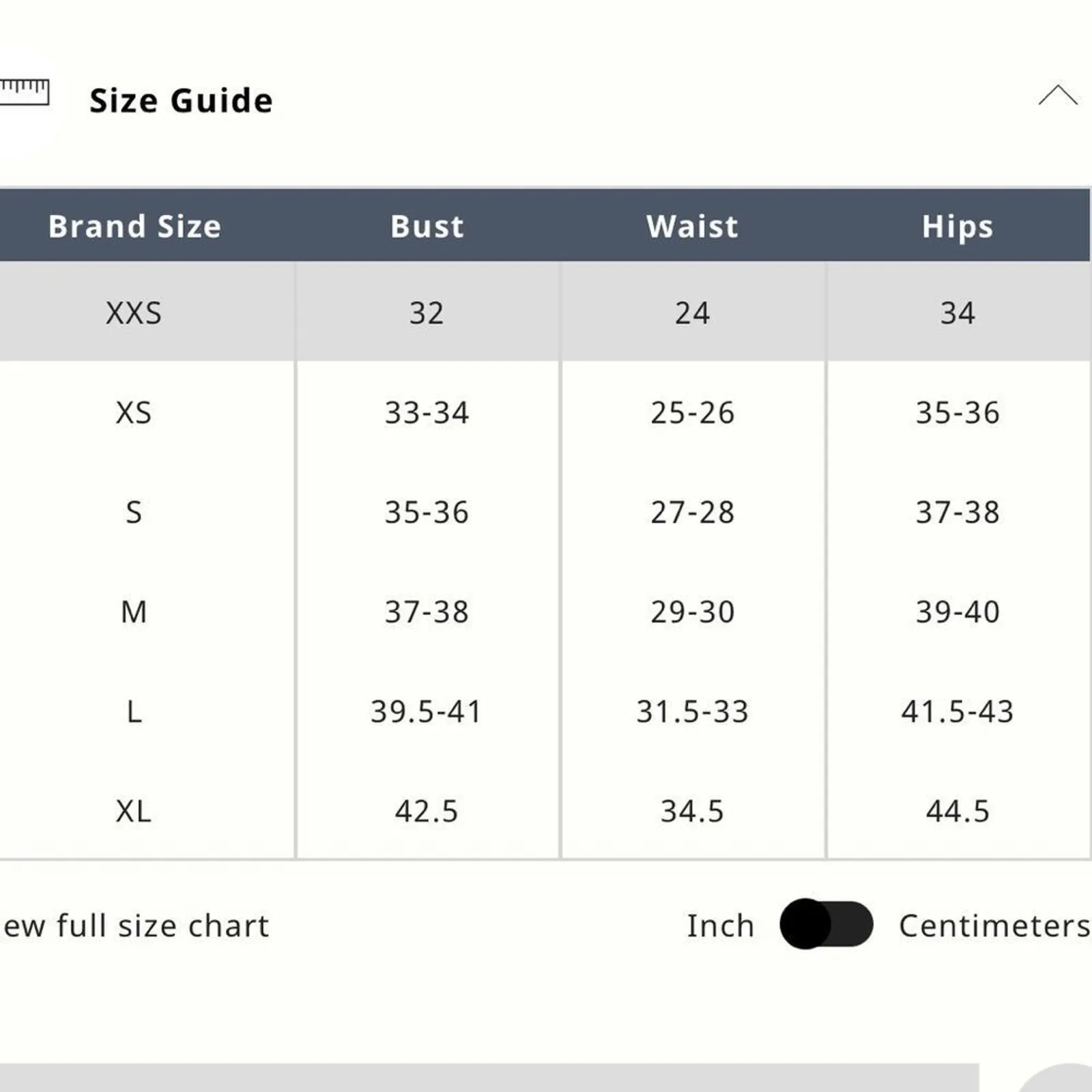Image resolution: width=1092 pixels, height=1092 pixels.
Task: Select the Inch unit label
Action: point(720,925)
